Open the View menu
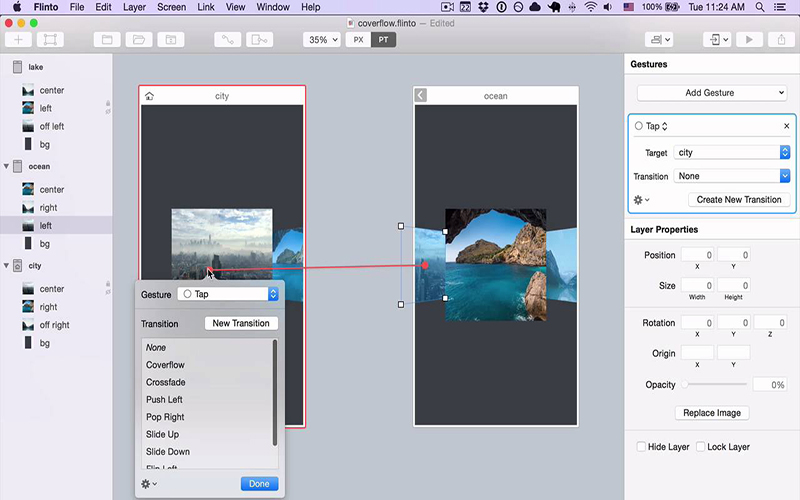The width and height of the screenshot is (800, 500). coord(235,7)
